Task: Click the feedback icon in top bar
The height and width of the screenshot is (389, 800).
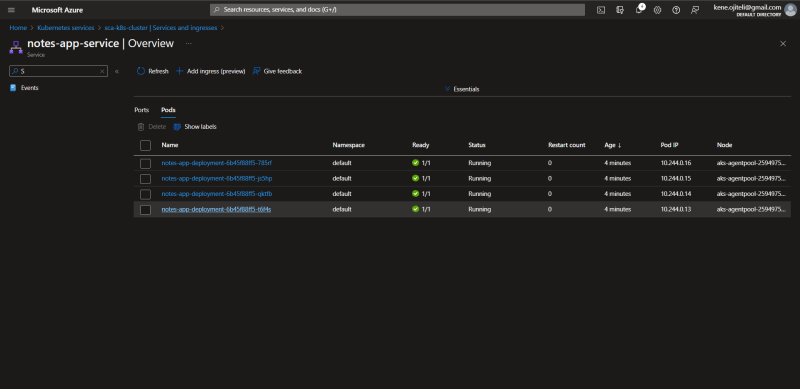Action: 694,10
